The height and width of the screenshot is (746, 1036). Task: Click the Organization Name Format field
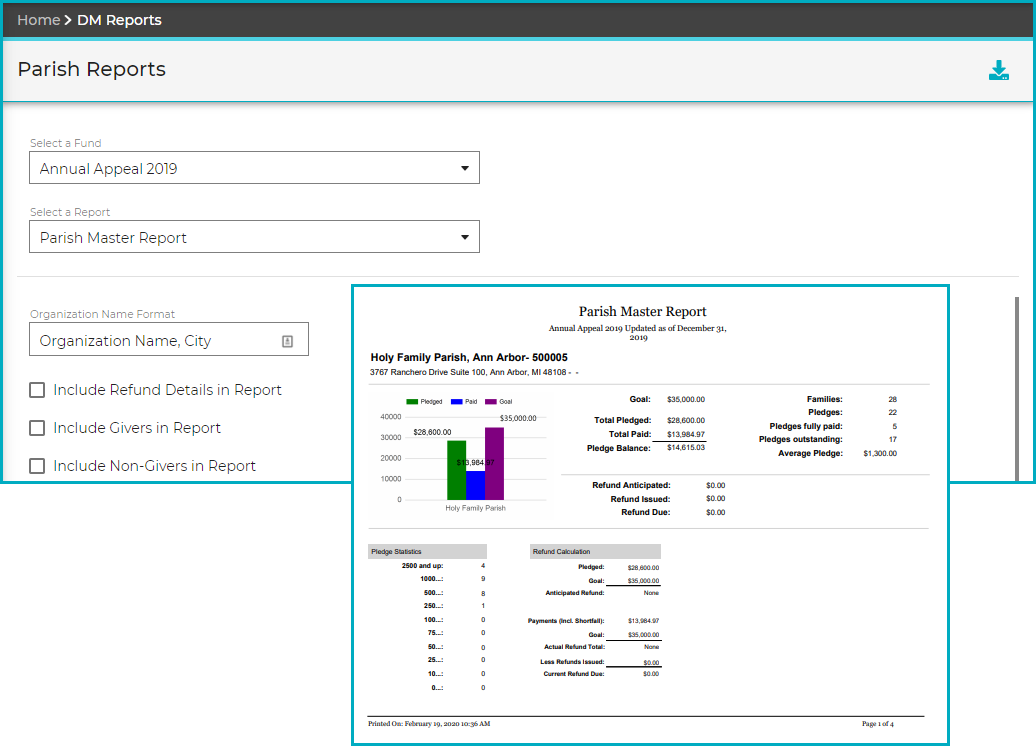coord(168,339)
